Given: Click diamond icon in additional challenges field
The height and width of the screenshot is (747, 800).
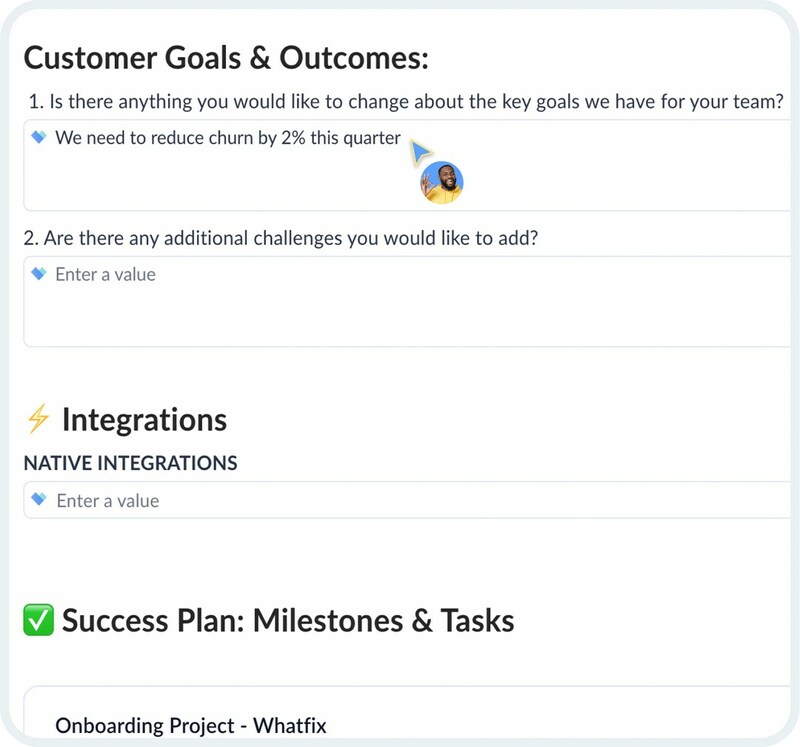Looking at the screenshot, I should click(x=39, y=273).
